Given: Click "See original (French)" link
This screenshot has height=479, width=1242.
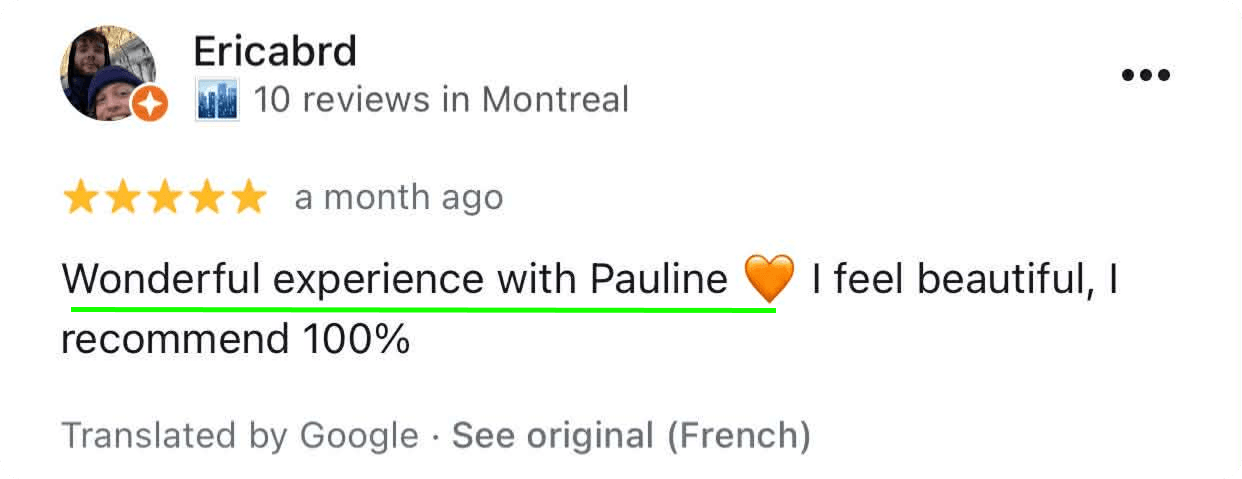Looking at the screenshot, I should [631, 436].
